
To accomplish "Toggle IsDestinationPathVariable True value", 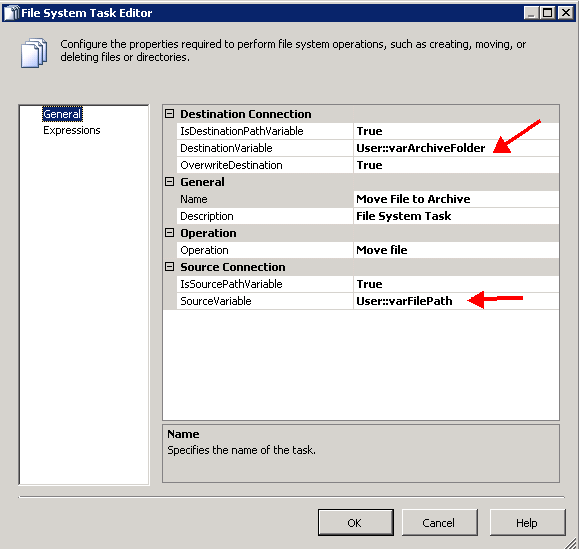I will [x=456, y=131].
